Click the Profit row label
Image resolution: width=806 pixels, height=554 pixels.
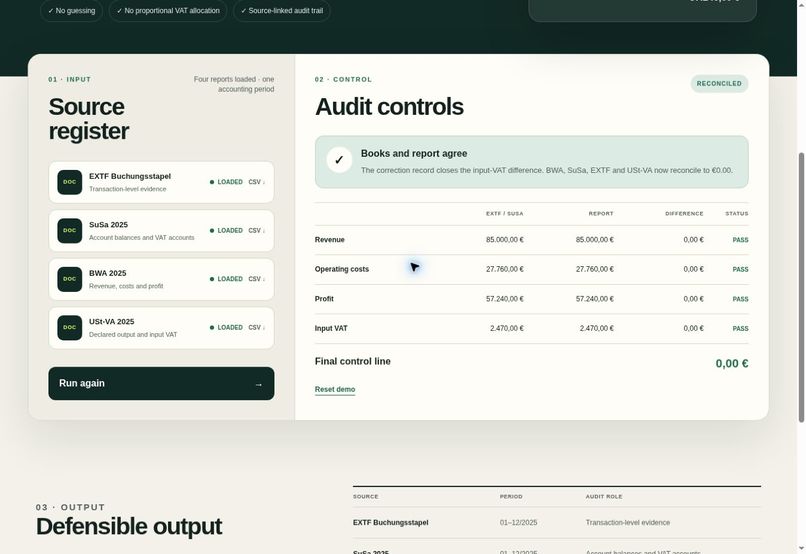pos(324,299)
